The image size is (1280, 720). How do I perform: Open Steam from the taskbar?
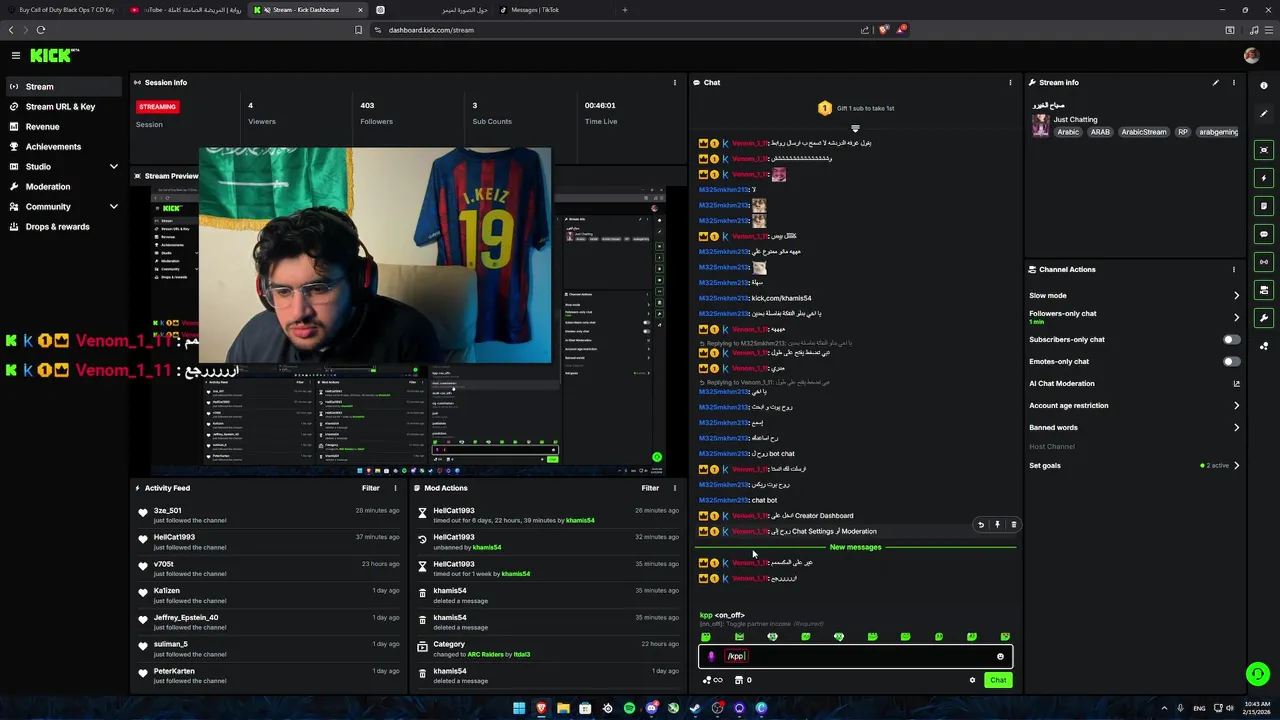point(695,708)
